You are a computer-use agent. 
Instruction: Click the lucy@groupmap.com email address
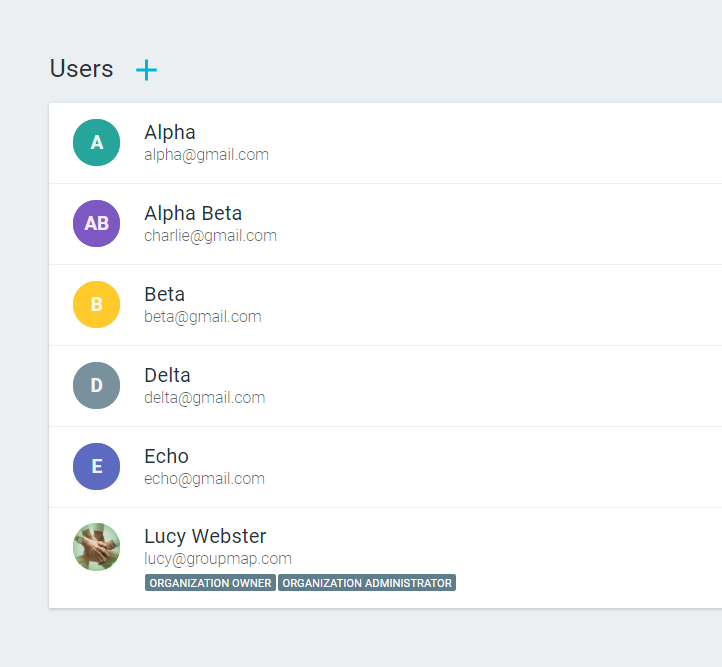click(218, 559)
